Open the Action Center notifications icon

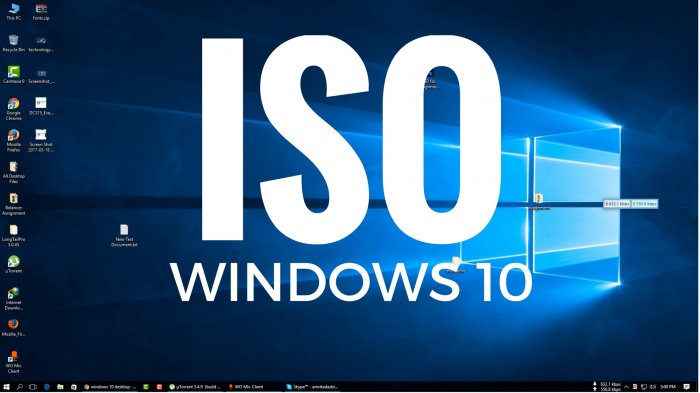tap(687, 387)
